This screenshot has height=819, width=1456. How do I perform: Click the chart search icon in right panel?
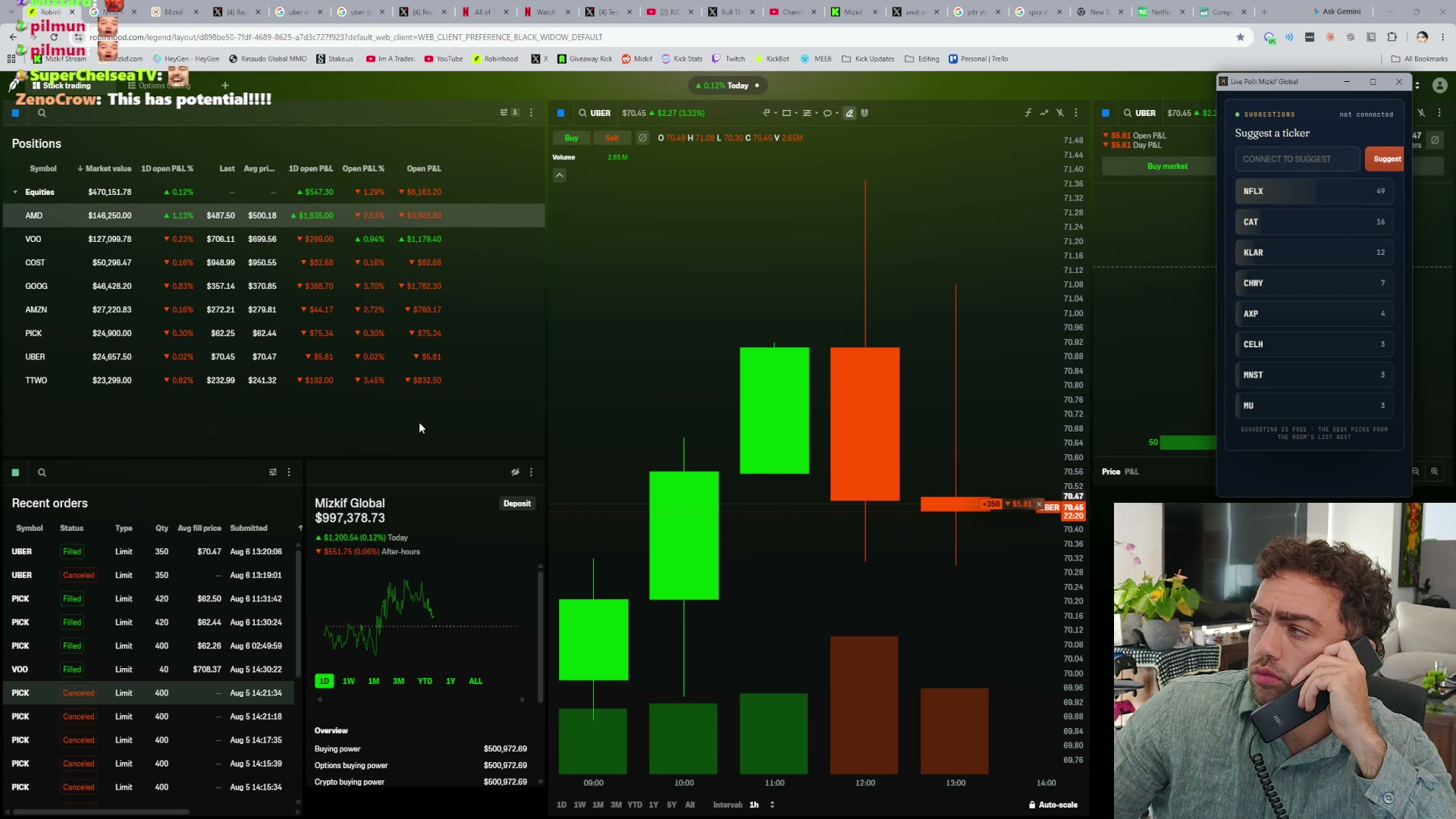tap(1128, 113)
